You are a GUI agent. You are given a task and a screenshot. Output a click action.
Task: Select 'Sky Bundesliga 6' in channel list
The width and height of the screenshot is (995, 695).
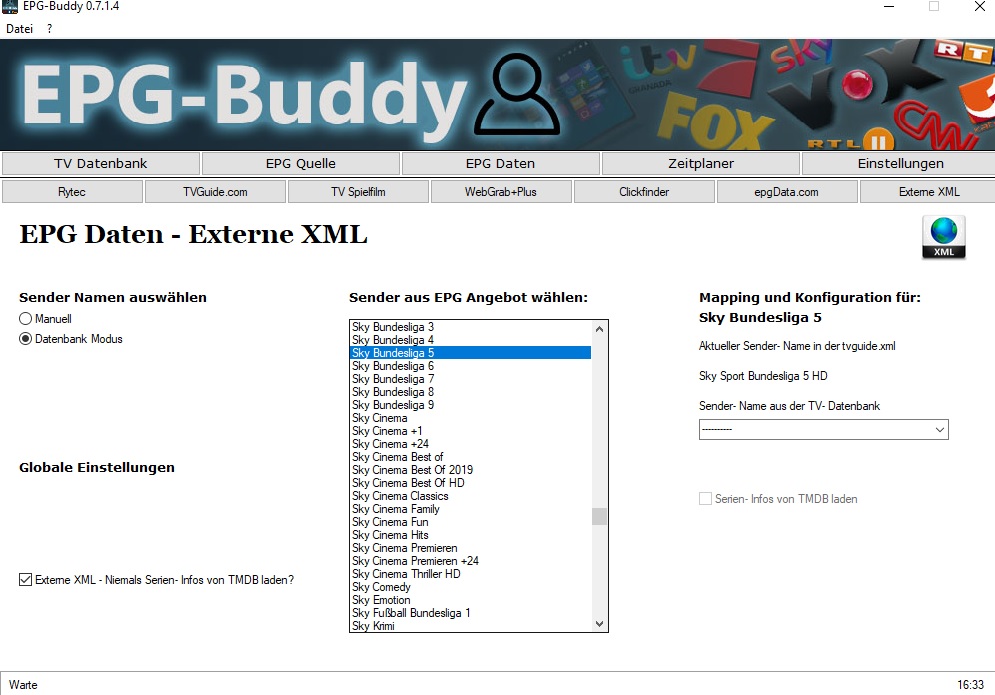[471, 366]
